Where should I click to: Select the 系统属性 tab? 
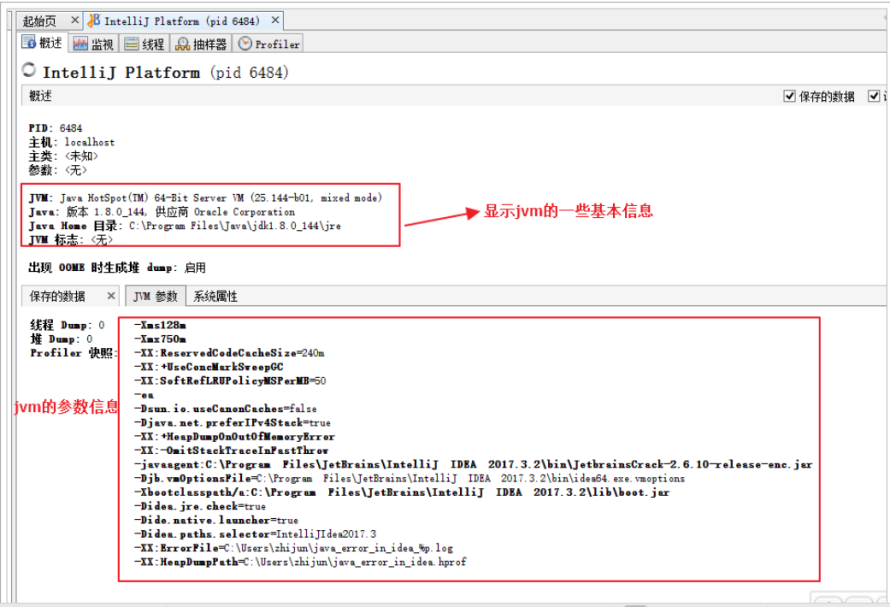tap(216, 296)
